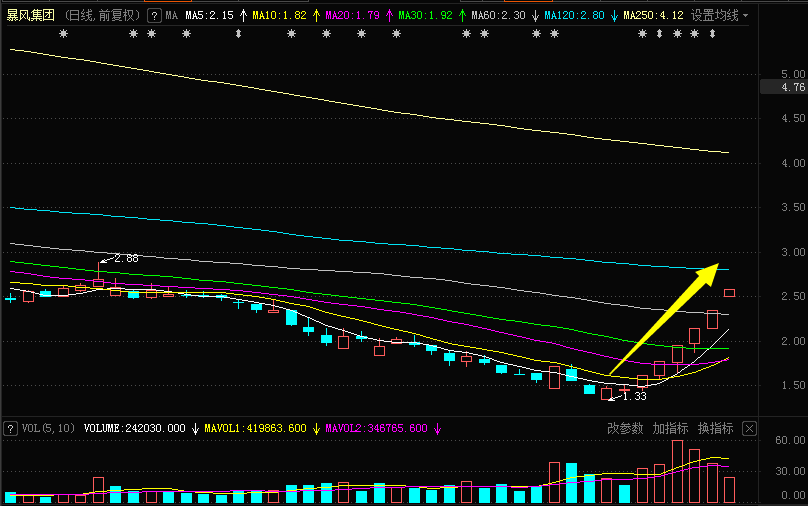Click the tallest red volume bar
This screenshot has width=808, height=506.
[677, 471]
